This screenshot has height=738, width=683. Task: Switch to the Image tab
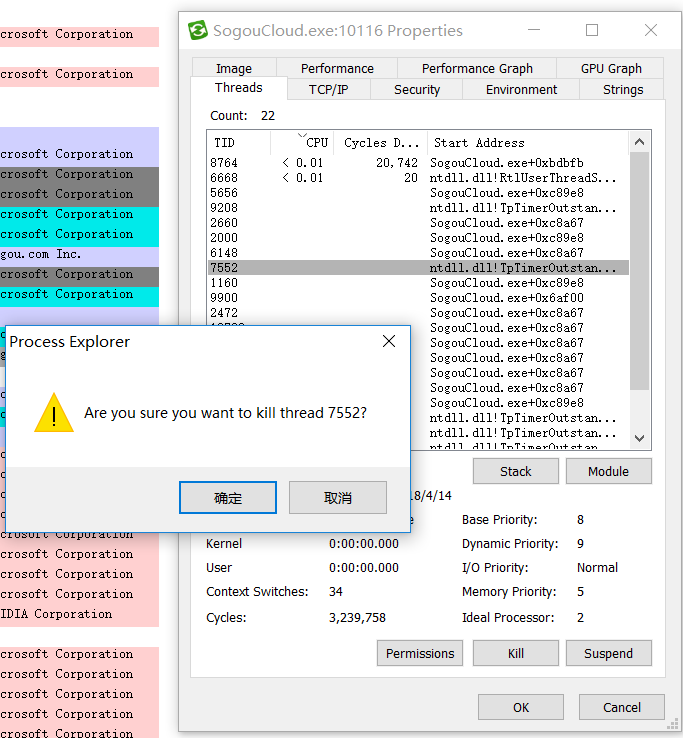tap(234, 68)
